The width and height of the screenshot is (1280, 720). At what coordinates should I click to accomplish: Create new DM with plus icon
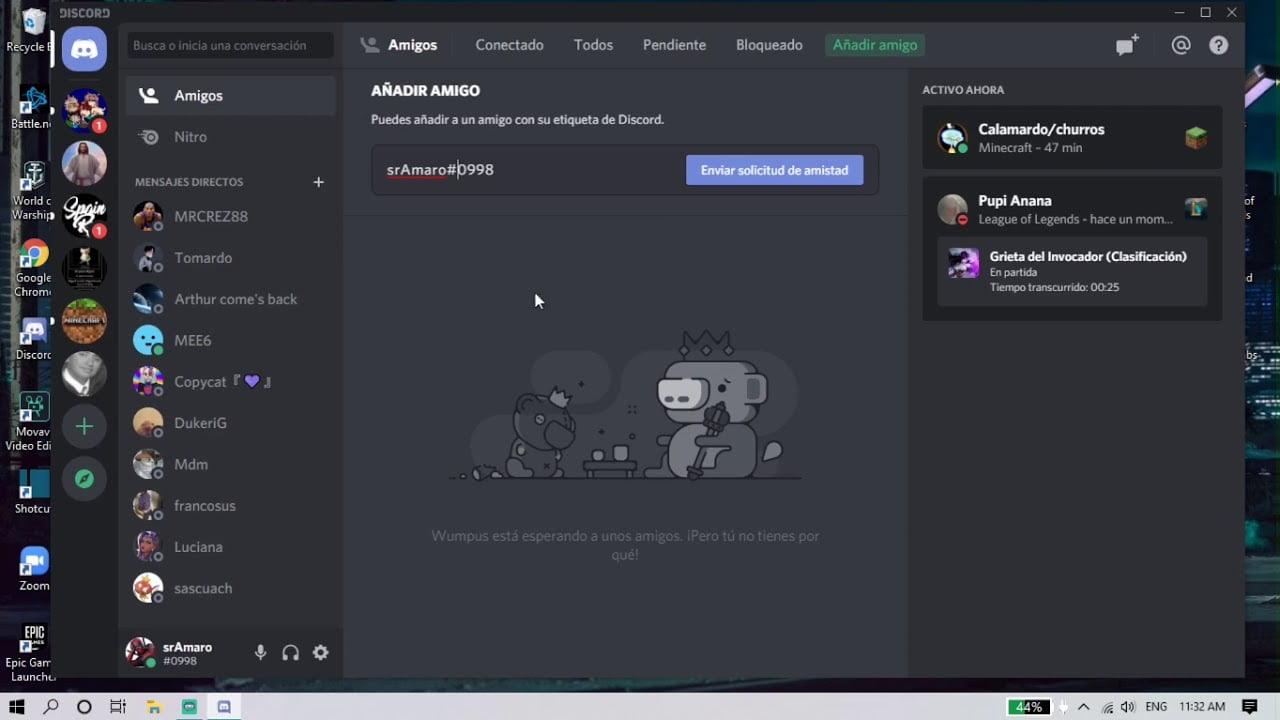(x=318, y=182)
